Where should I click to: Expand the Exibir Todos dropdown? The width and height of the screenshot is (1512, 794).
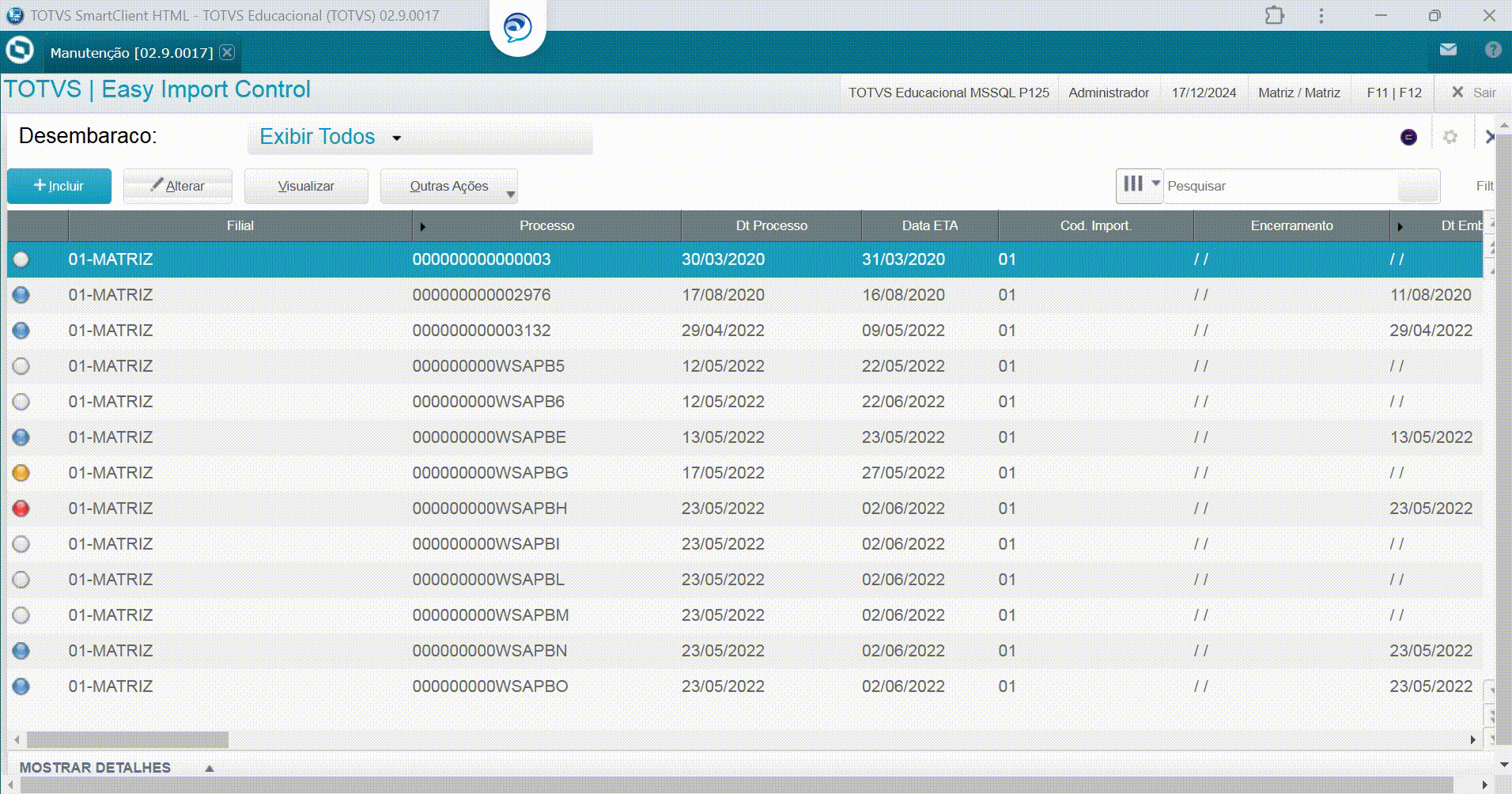tap(397, 138)
